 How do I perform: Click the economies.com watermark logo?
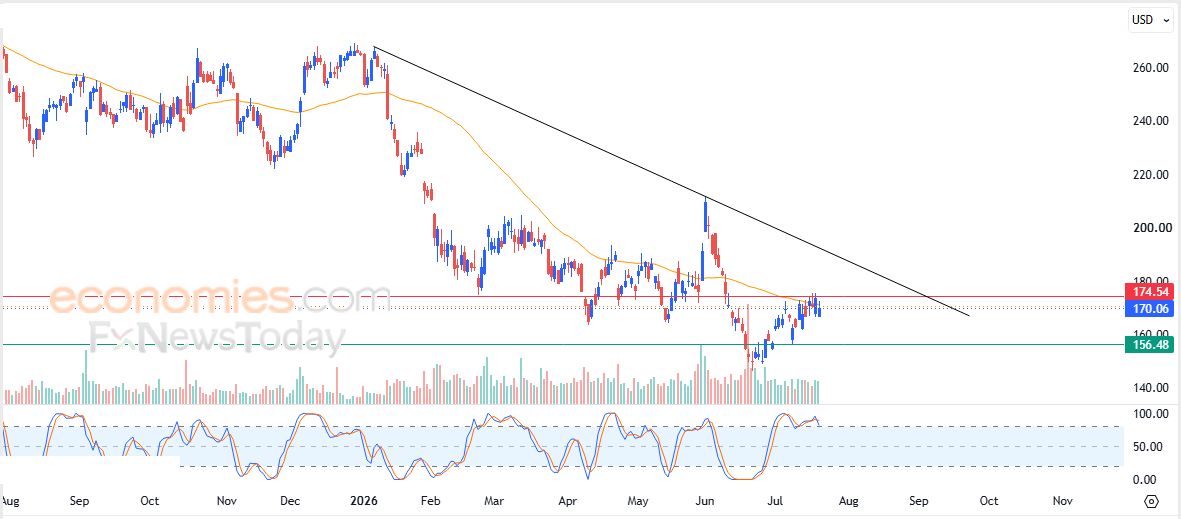(x=219, y=296)
